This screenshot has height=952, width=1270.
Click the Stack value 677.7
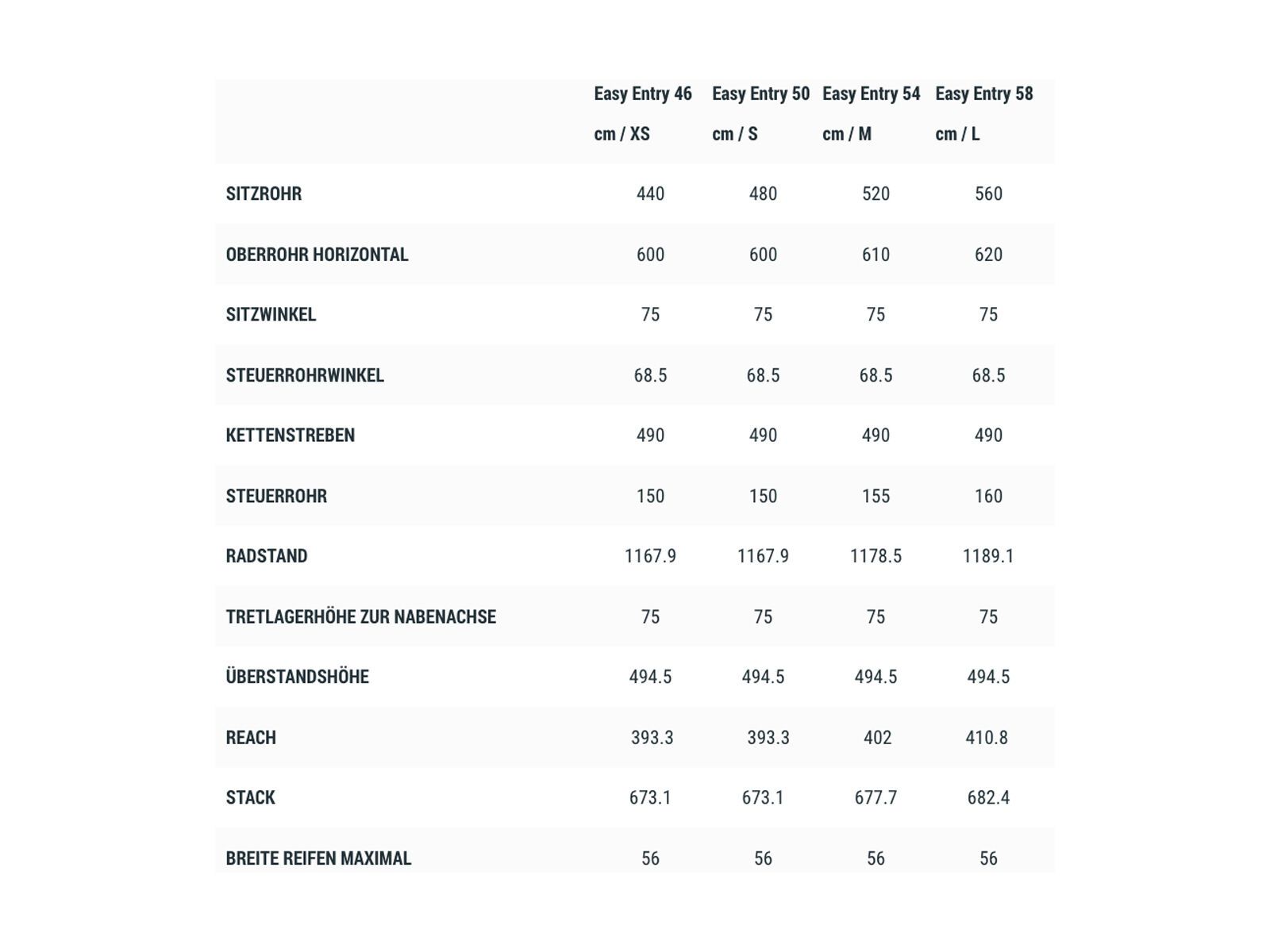point(876,798)
